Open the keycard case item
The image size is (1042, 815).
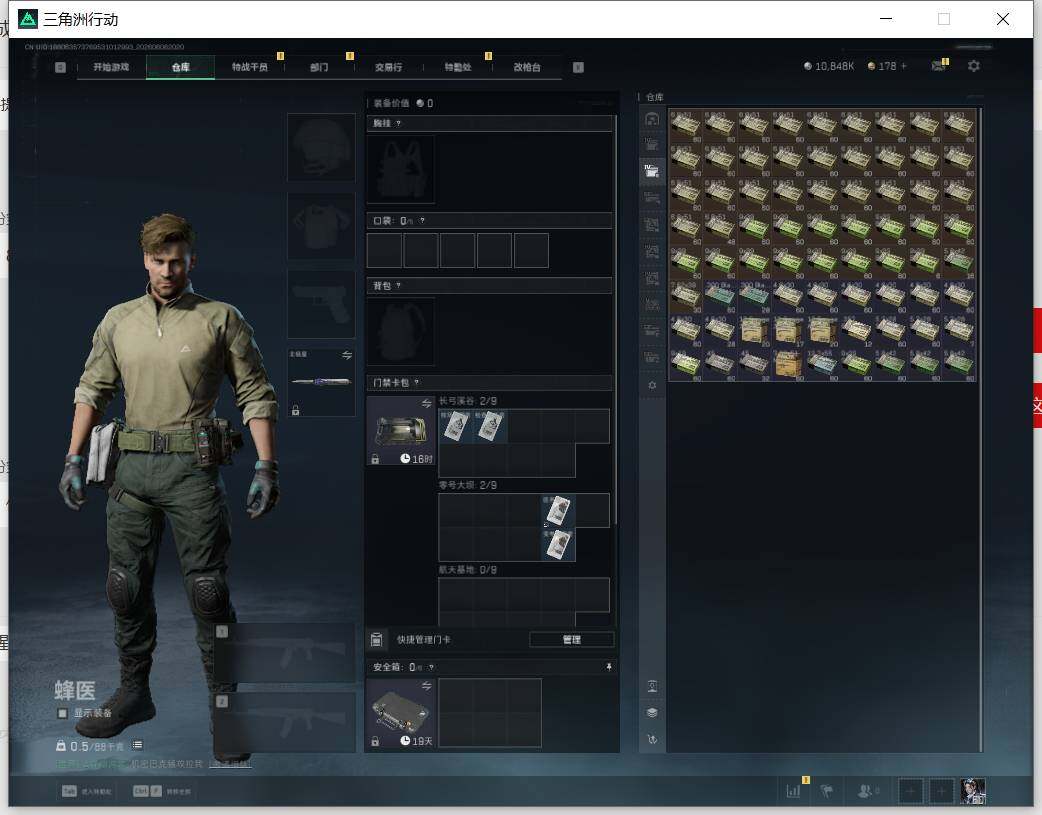(401, 431)
